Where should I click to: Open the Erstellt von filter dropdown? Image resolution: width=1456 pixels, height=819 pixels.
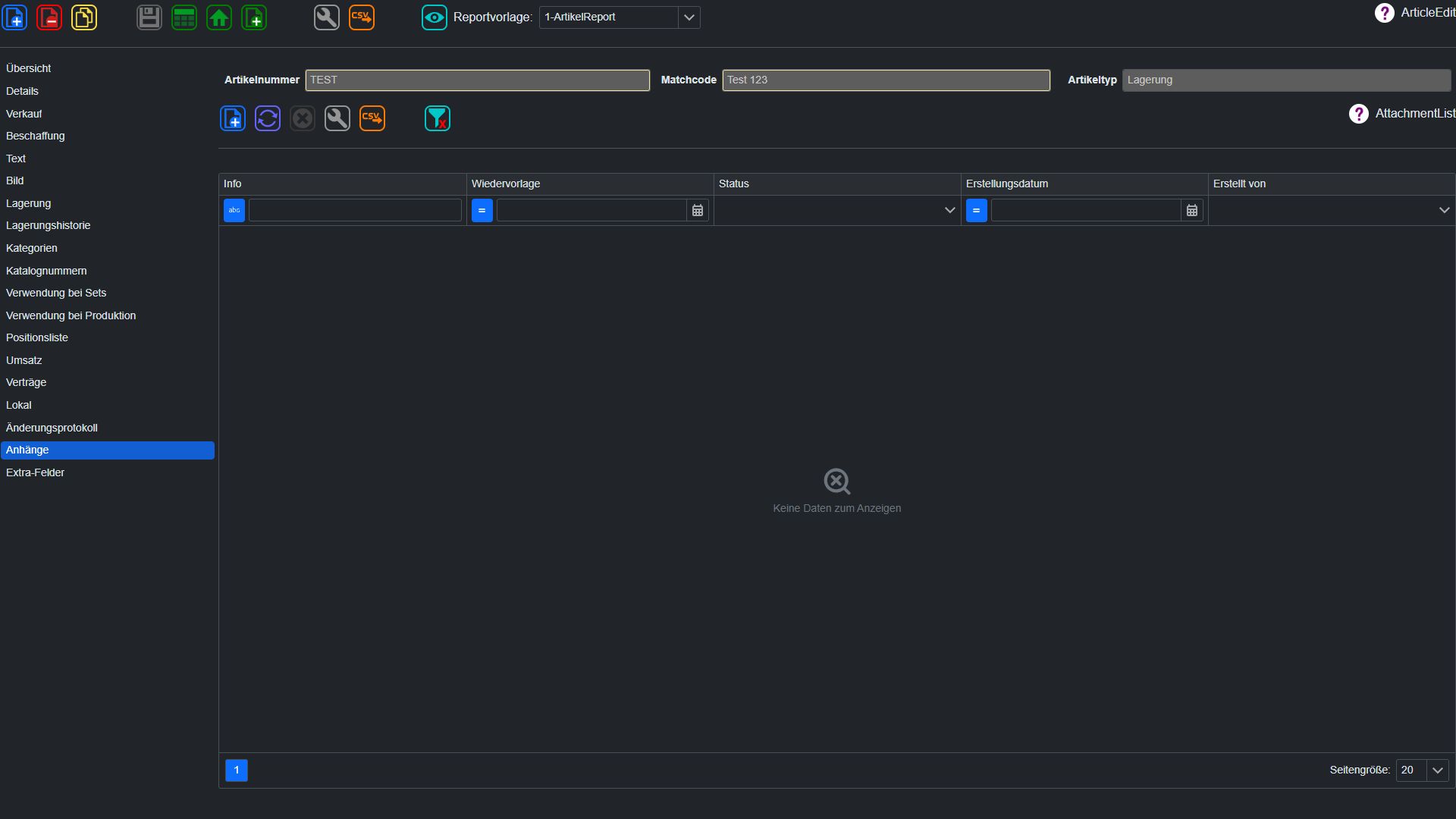point(1444,210)
